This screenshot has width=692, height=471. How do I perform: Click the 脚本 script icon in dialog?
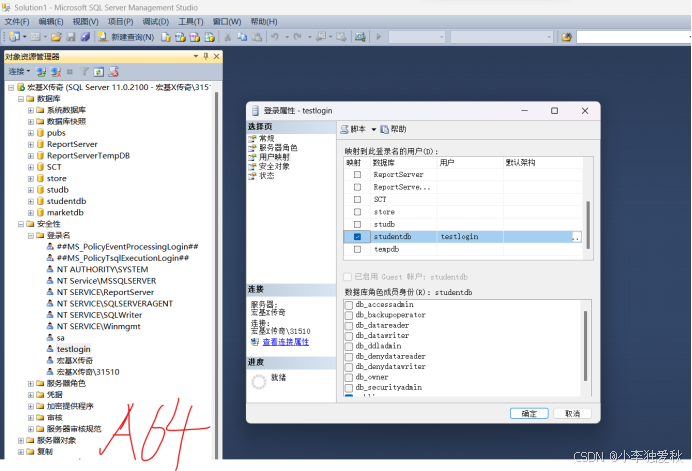344,129
